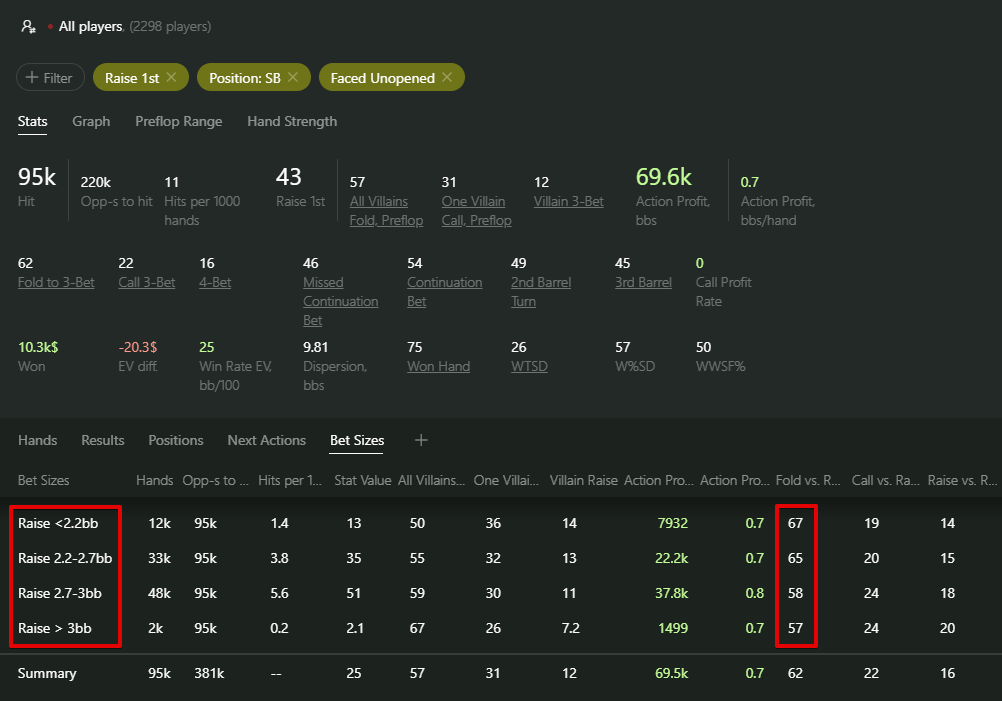
Task: Open the Hands sub-tab
Action: coord(37,440)
